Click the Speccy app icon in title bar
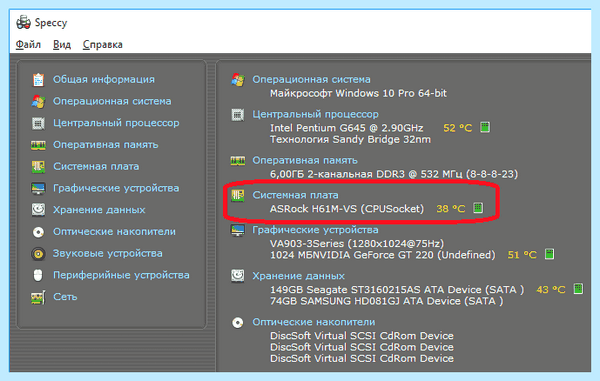 point(23,22)
